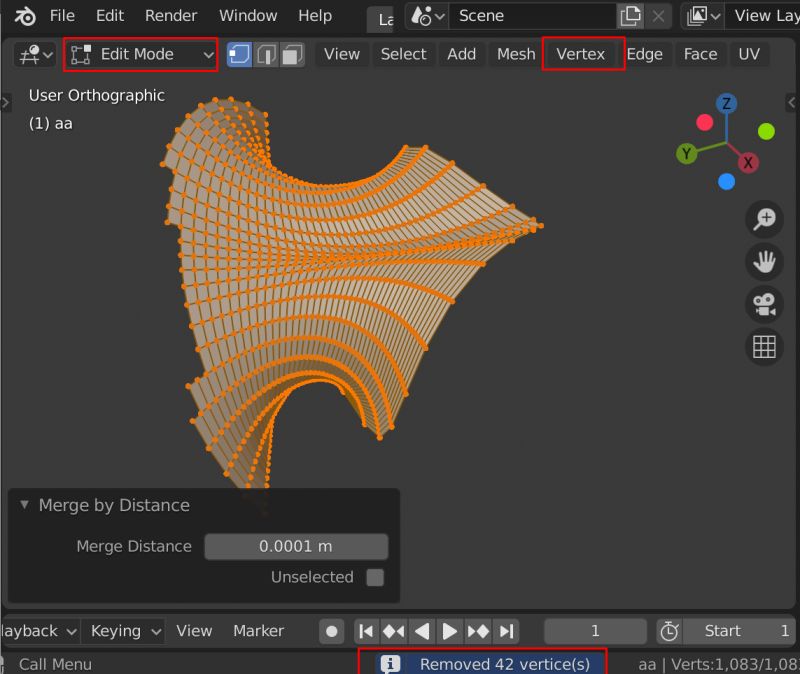
Task: Click the Merge Distance value field
Action: point(296,546)
